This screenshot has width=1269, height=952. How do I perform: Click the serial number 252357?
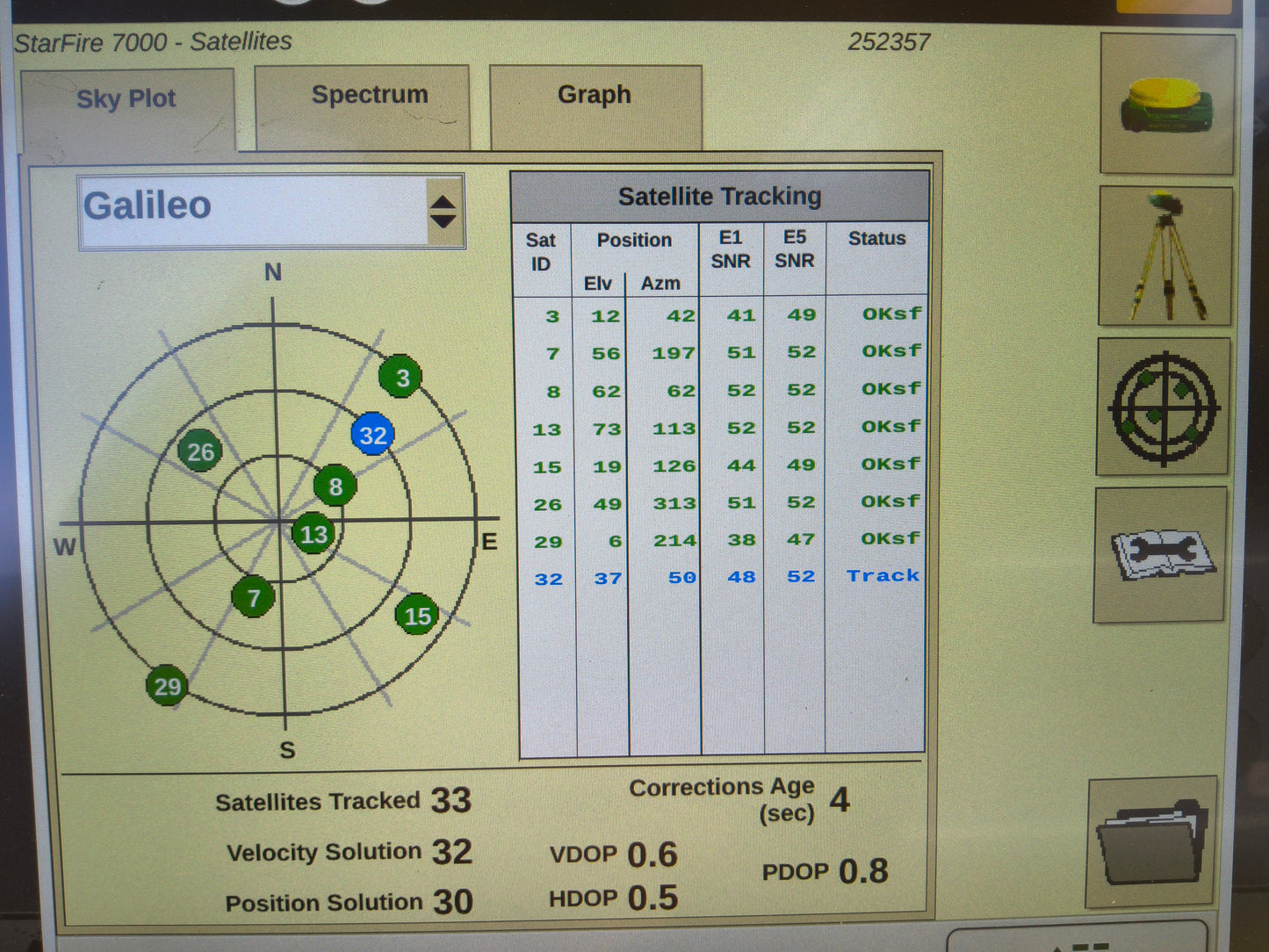tap(888, 42)
